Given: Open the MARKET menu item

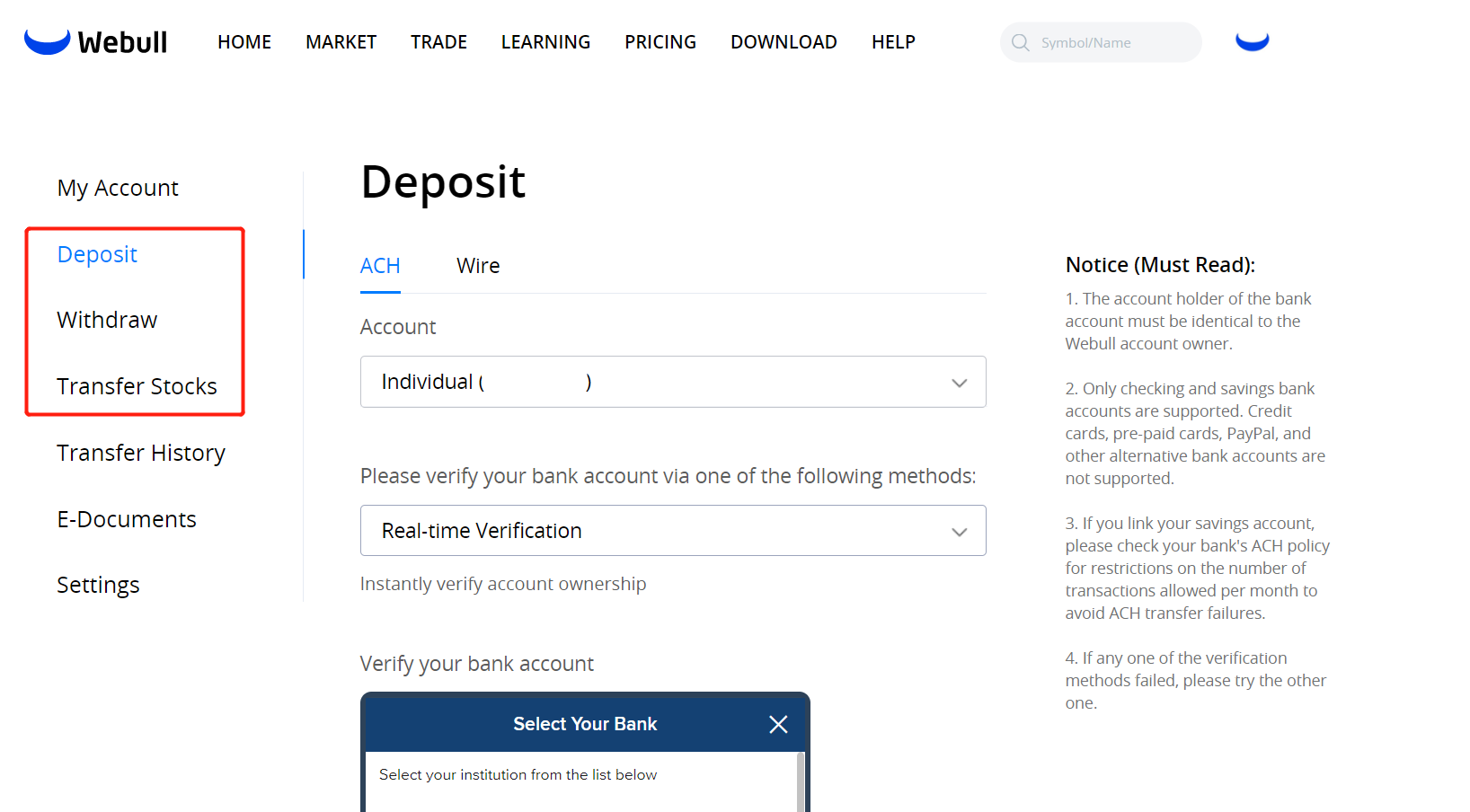Looking at the screenshot, I should tap(341, 42).
